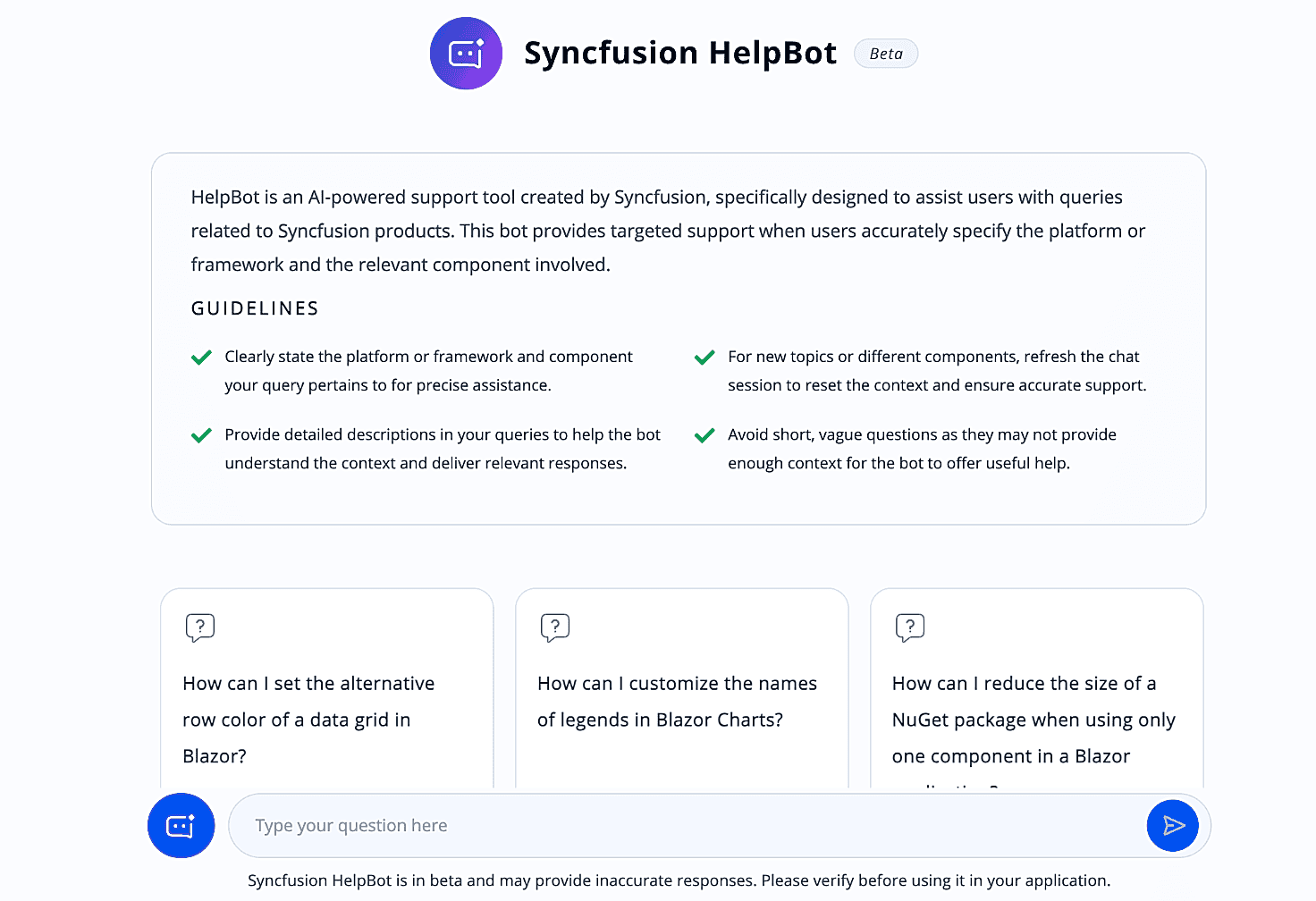Click the chatbot avatar beside the input field

click(181, 825)
